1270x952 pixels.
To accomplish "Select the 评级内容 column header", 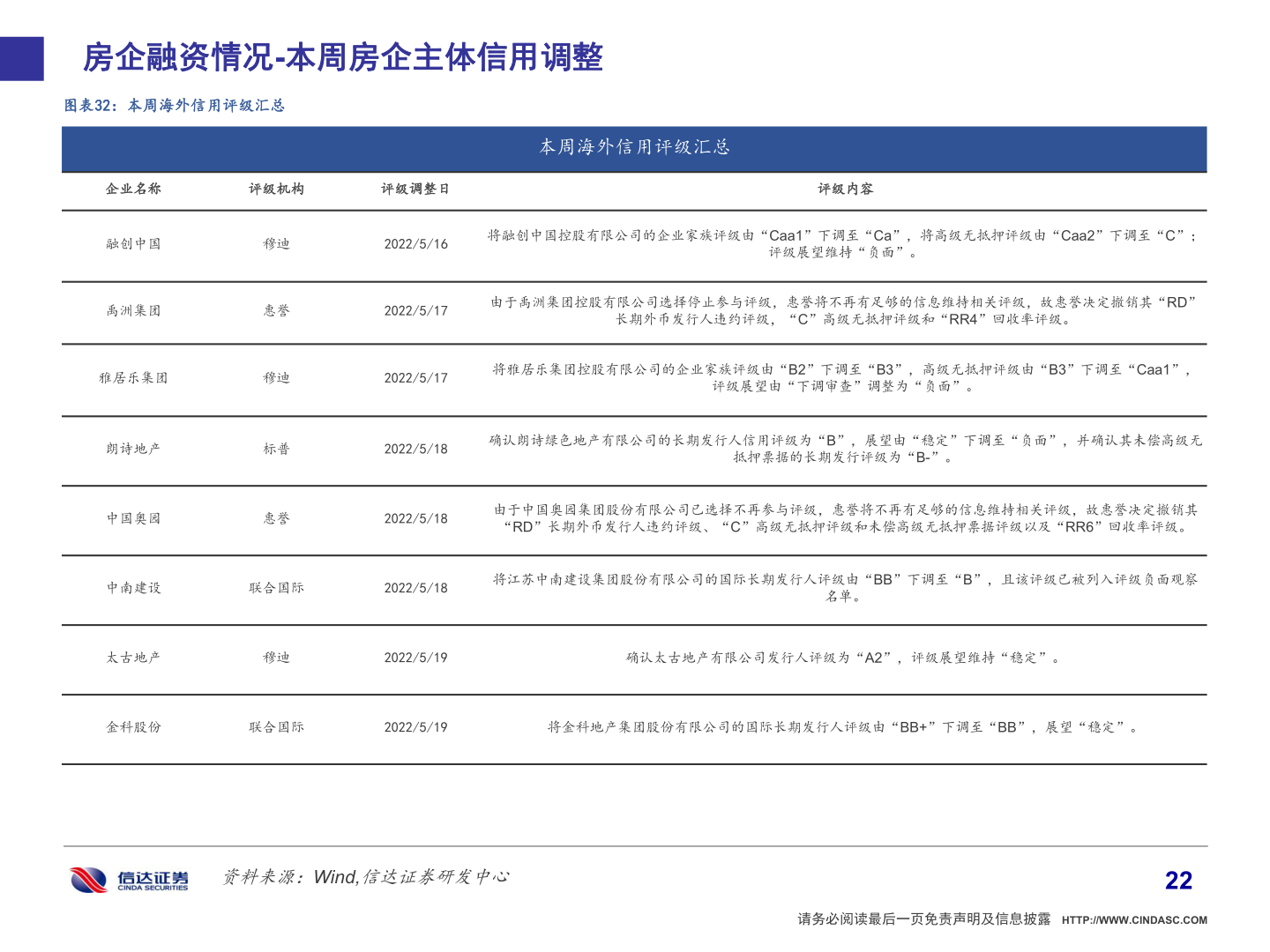I will (845, 189).
